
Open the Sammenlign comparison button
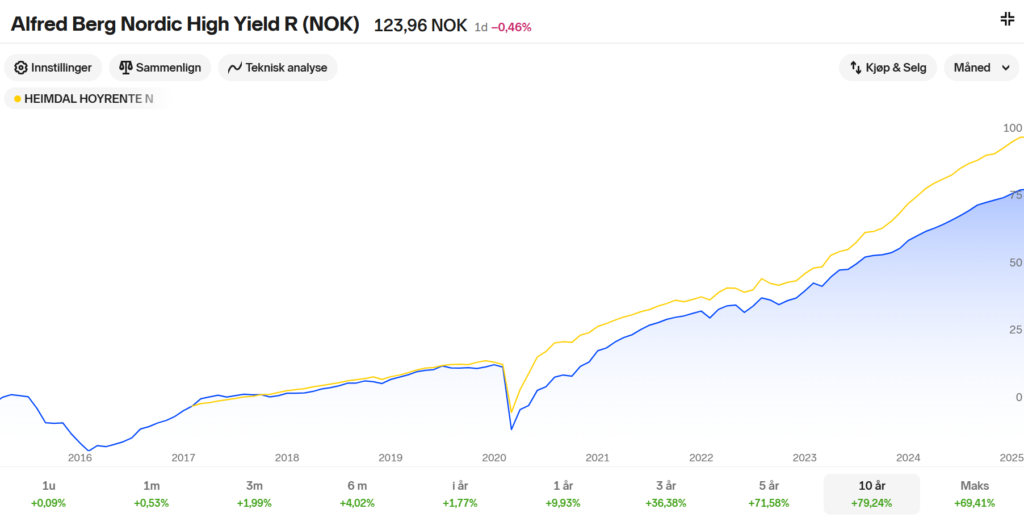coord(160,68)
